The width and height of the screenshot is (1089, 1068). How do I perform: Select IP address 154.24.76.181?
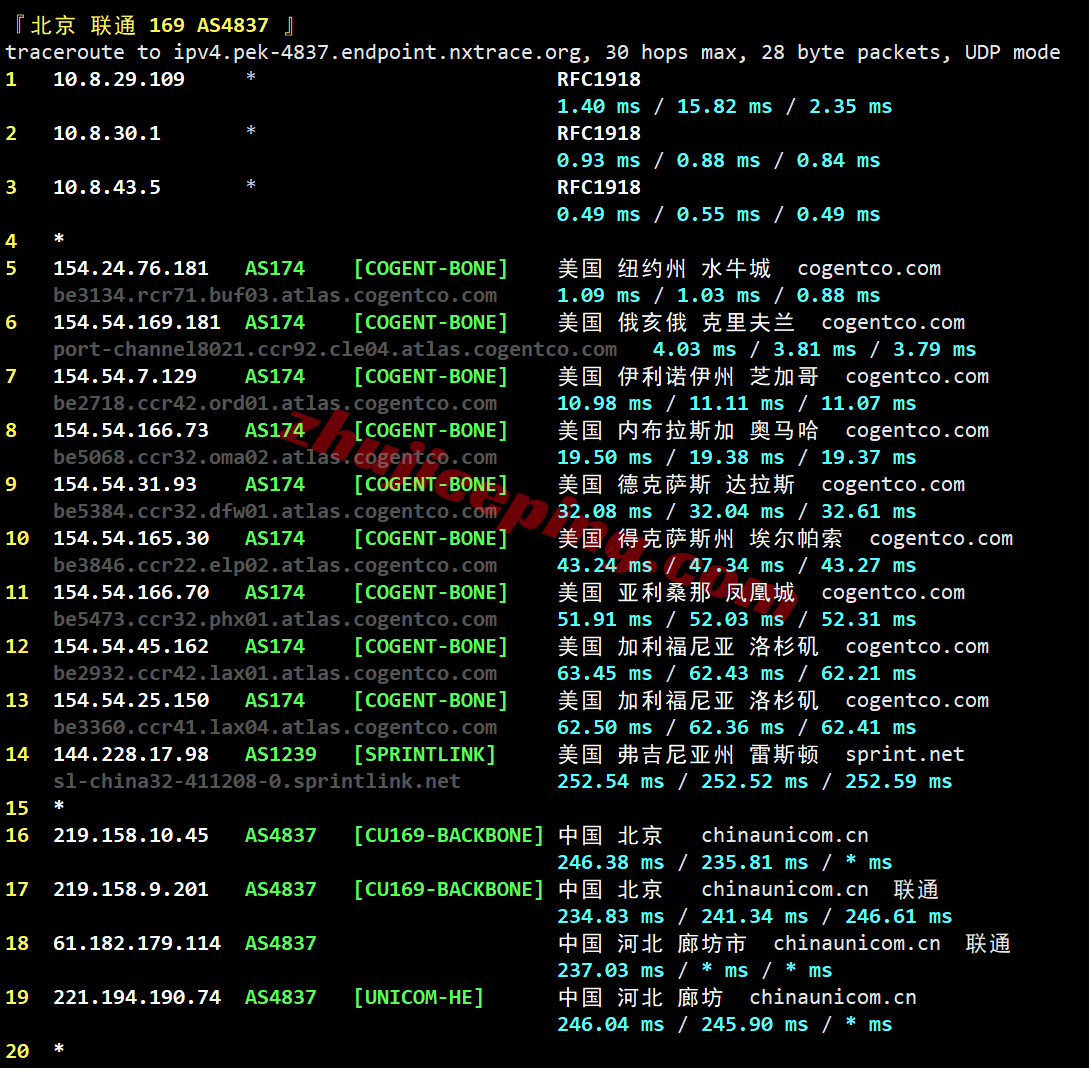click(131, 269)
